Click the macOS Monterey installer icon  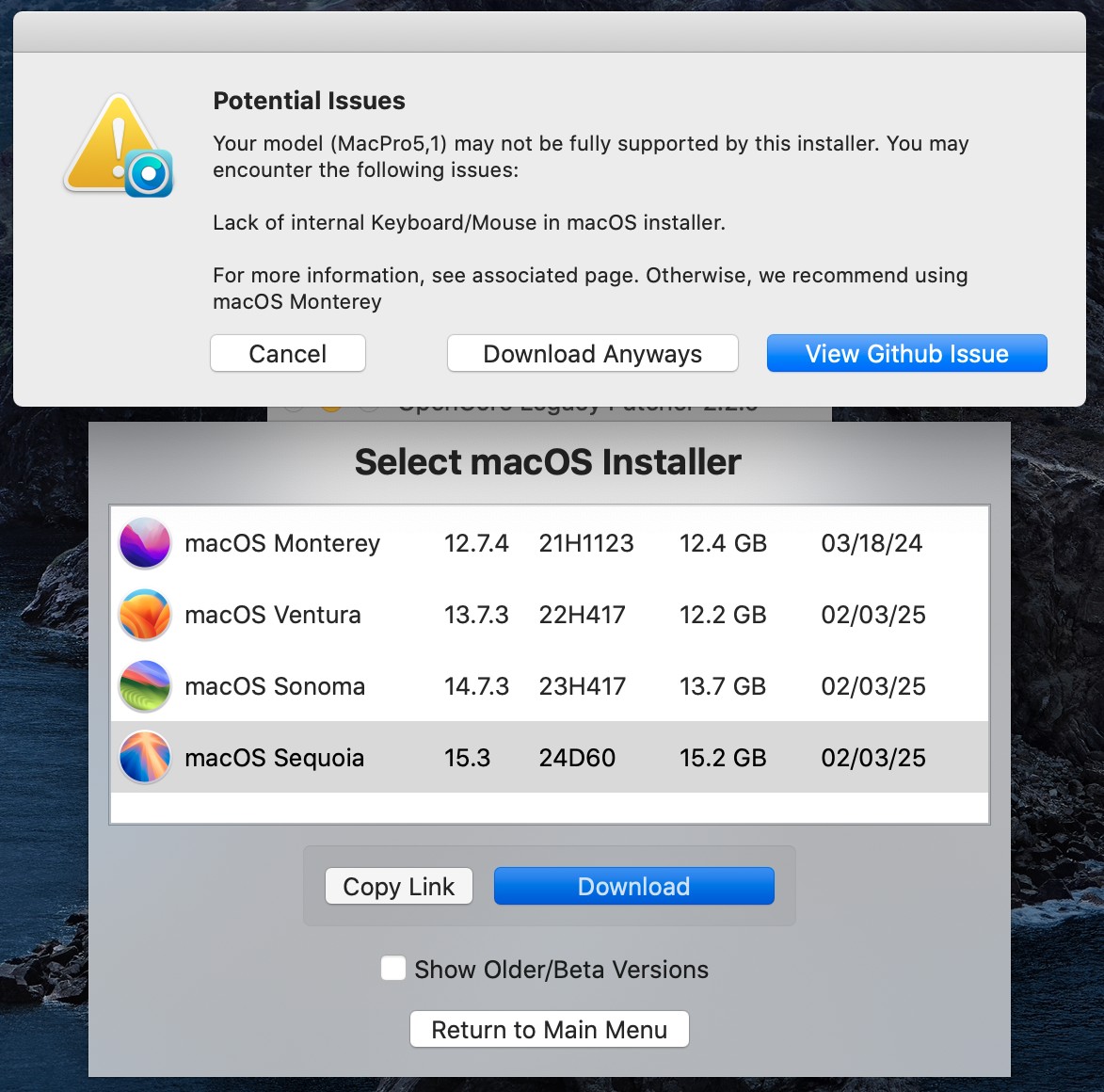pos(145,543)
